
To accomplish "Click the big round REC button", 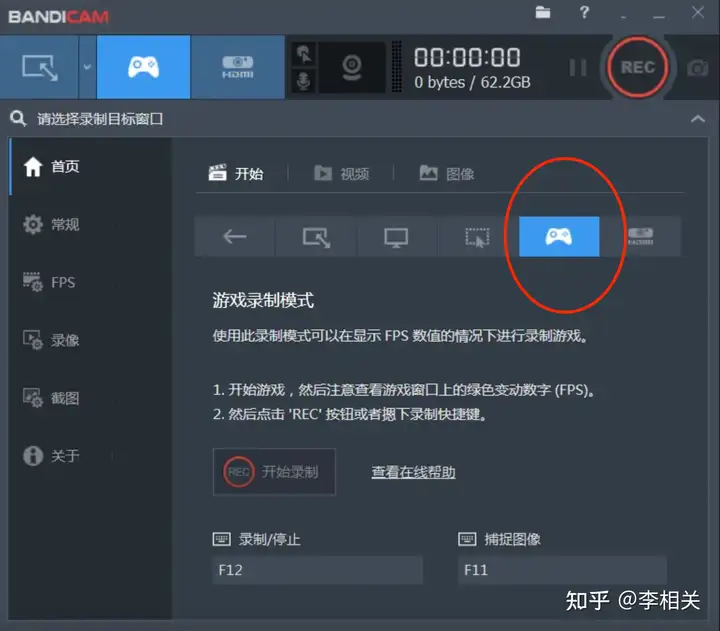I will click(637, 68).
